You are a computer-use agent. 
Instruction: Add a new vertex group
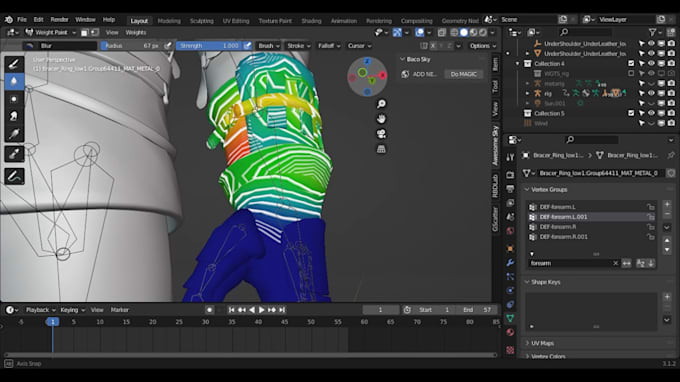pos(667,204)
